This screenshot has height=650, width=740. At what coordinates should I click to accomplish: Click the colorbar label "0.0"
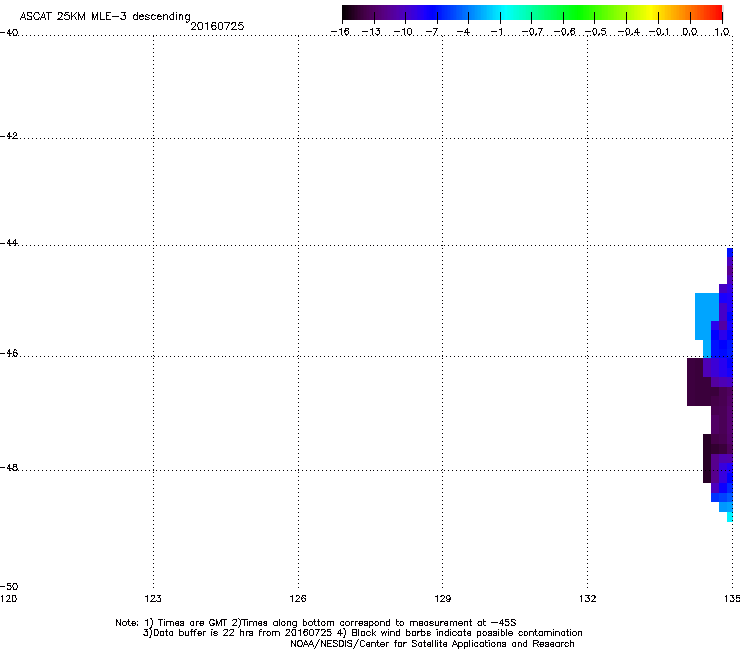point(690,32)
